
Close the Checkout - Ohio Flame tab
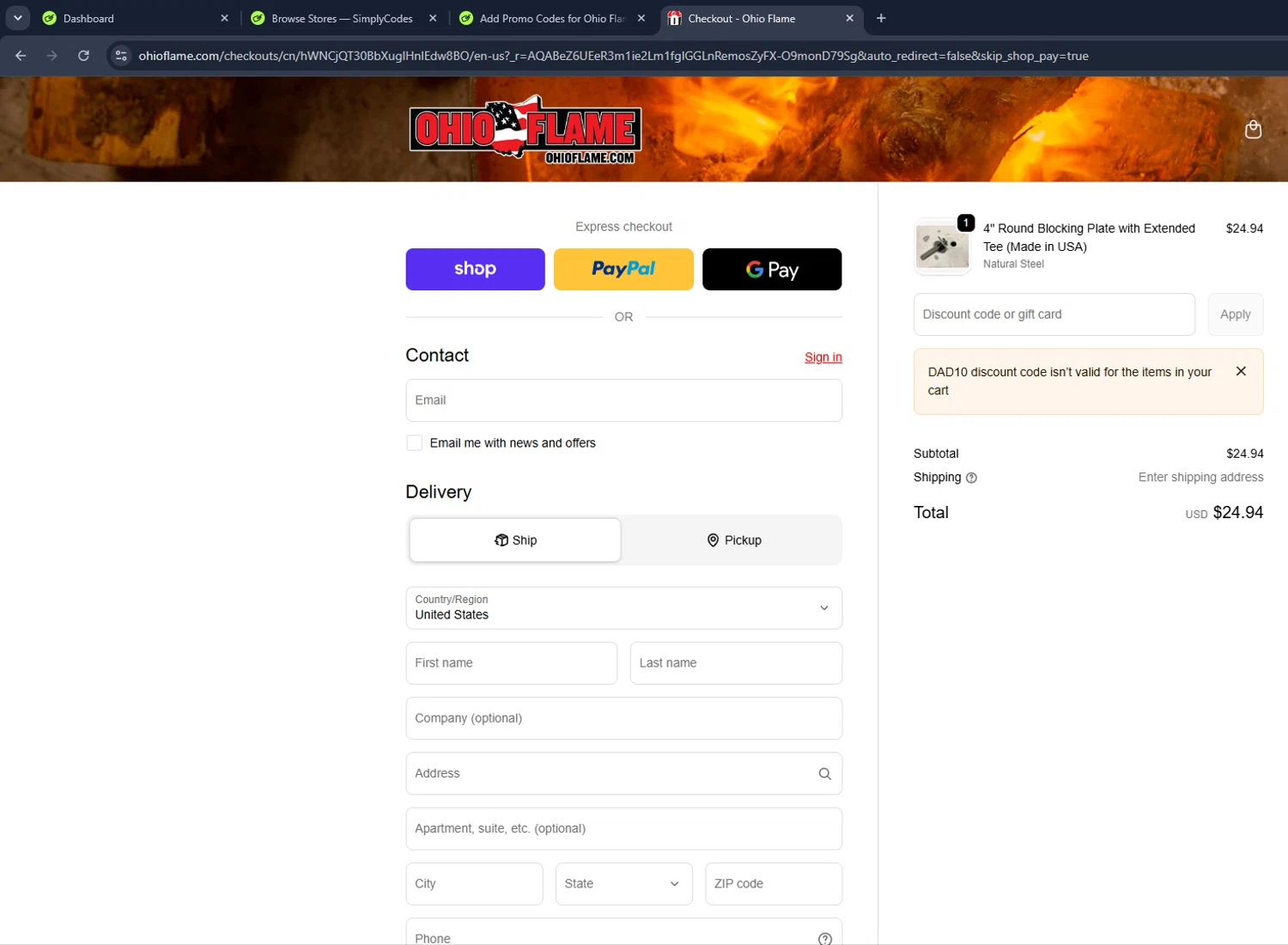(849, 18)
